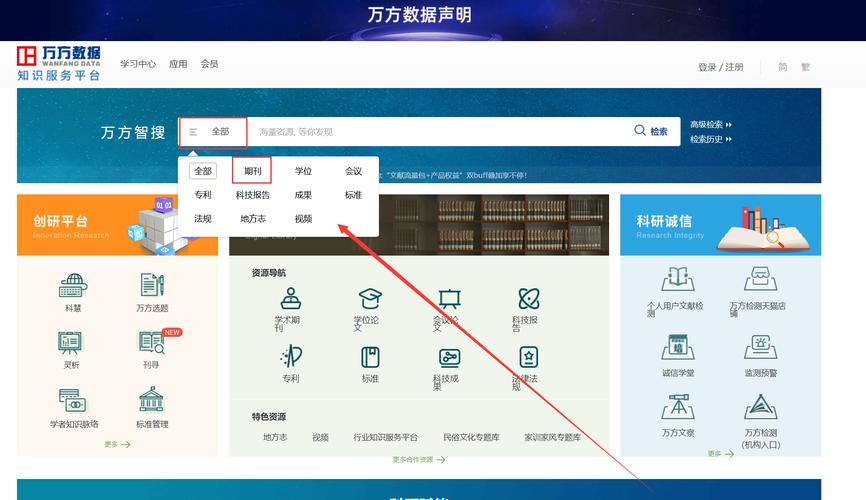The image size is (866, 500).
Task: Select 科技报告 in the category dropdown list
Action: coord(252,194)
